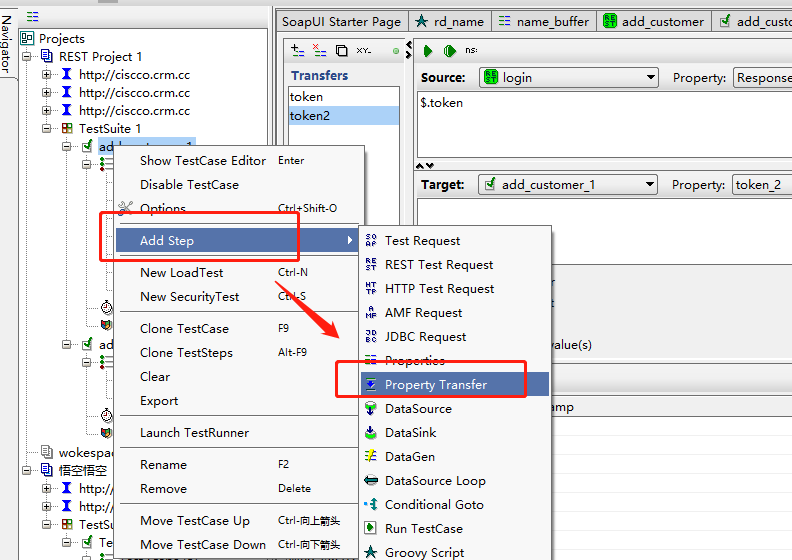
Task: Click the DataSource Loop icon
Action: click(x=371, y=480)
